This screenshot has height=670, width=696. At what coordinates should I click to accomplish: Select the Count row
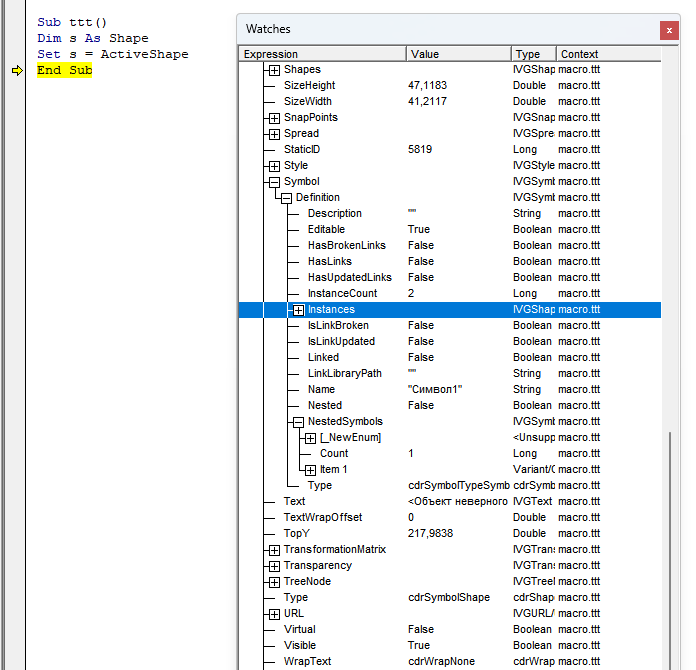tap(450, 453)
